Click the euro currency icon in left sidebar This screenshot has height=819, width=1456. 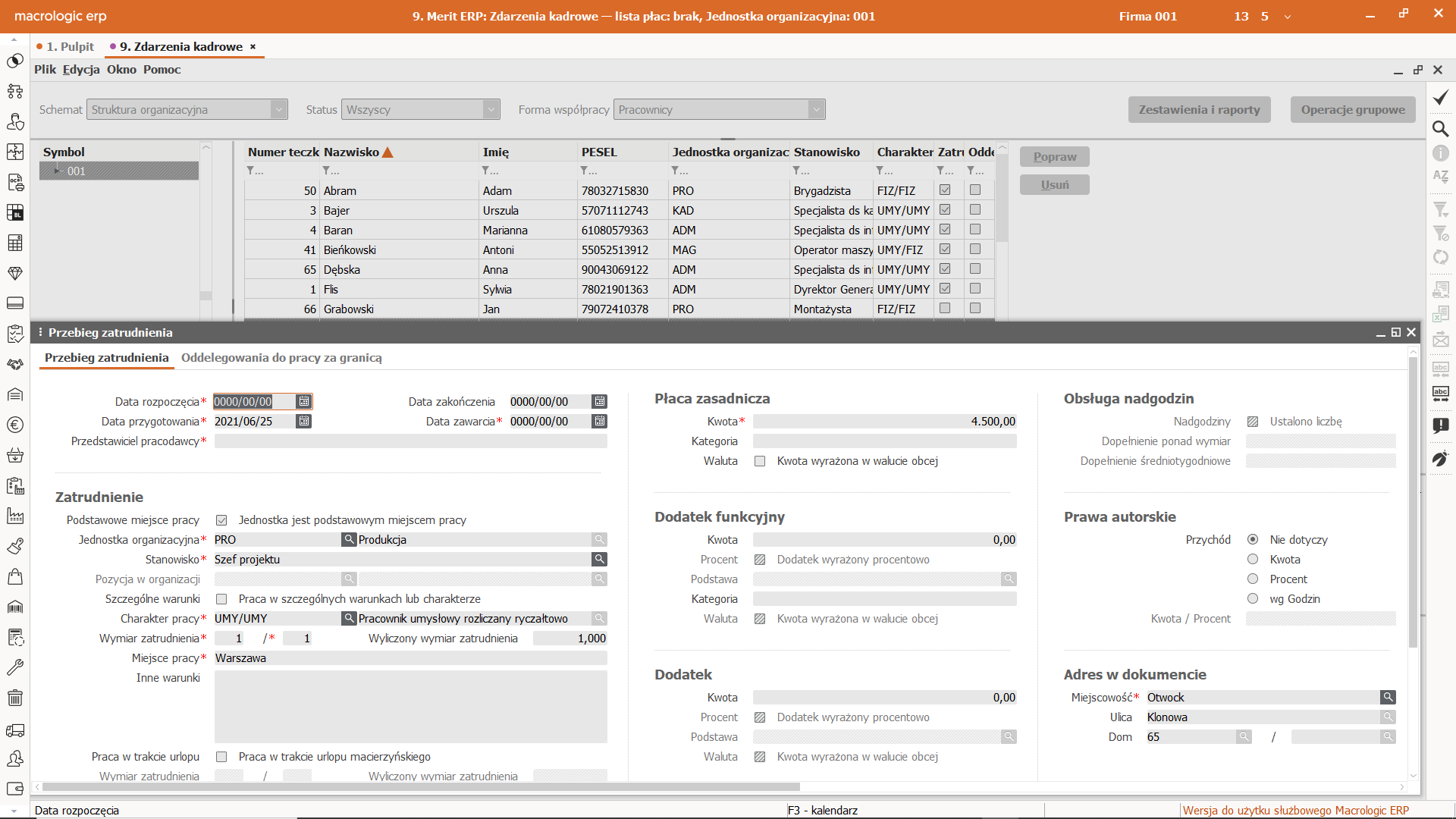coord(14,425)
